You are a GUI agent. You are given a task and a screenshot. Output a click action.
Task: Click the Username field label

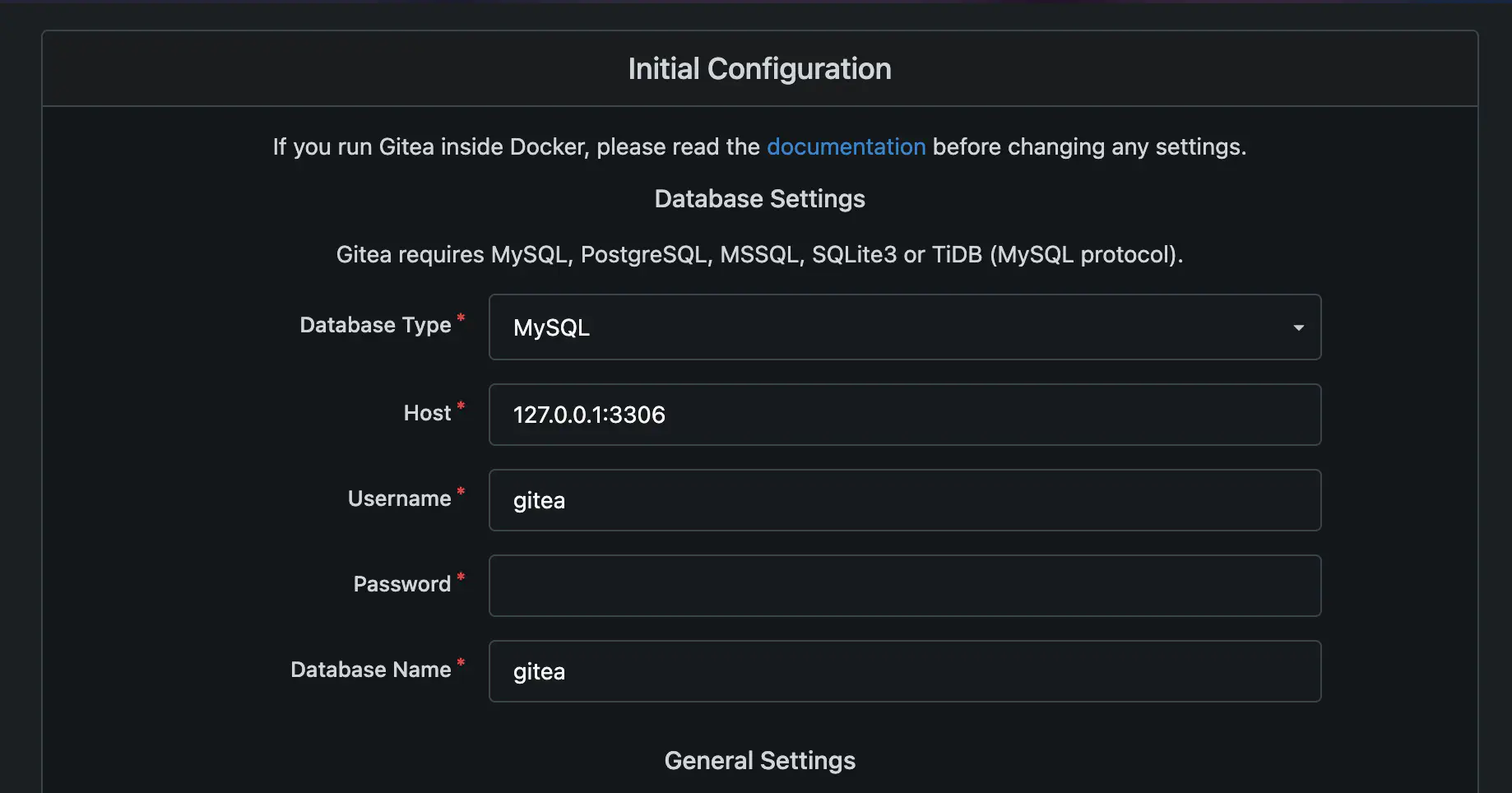(399, 499)
